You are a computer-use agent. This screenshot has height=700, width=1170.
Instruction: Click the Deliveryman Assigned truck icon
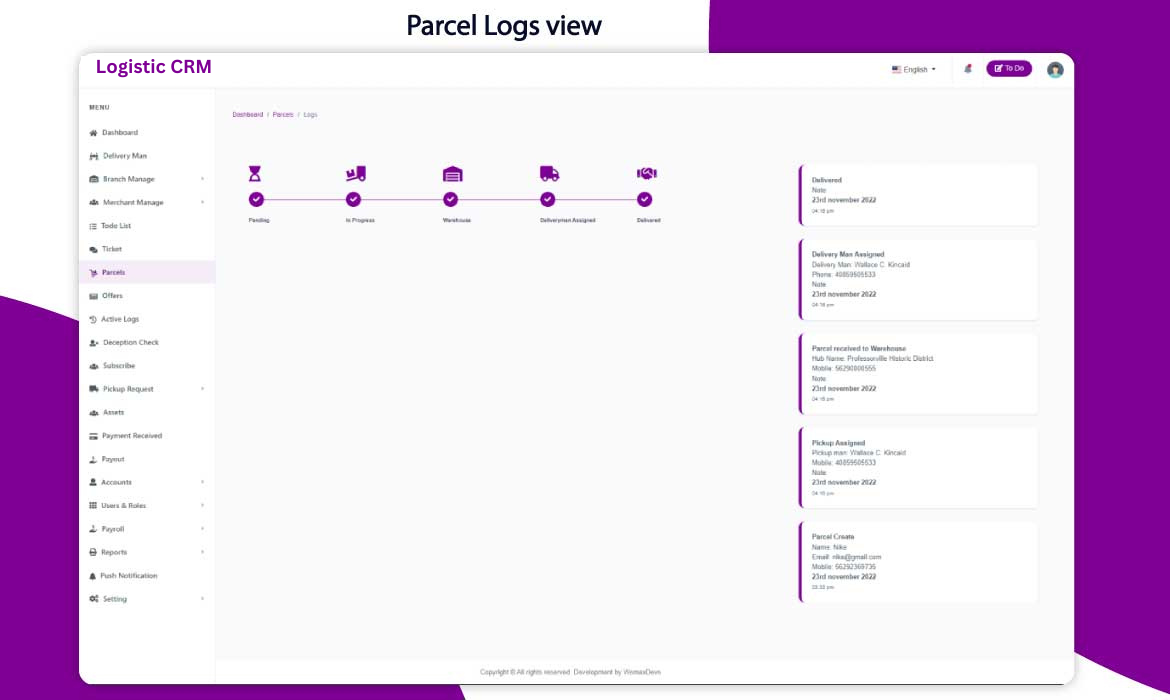click(x=549, y=174)
